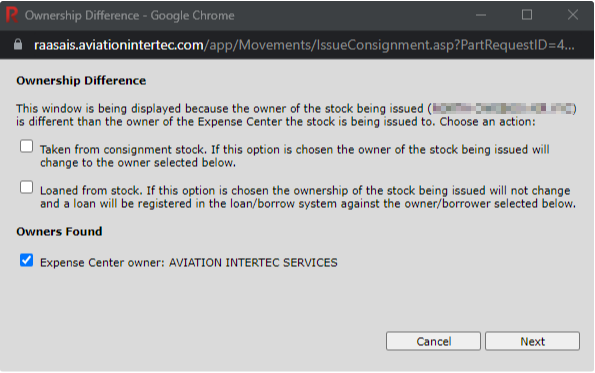Click the Choose an action instruction text
595x373 pixels.
[x=487, y=122]
